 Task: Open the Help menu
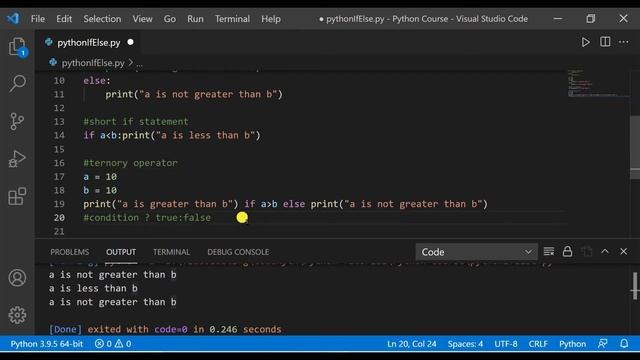pyautogui.click(x=271, y=19)
